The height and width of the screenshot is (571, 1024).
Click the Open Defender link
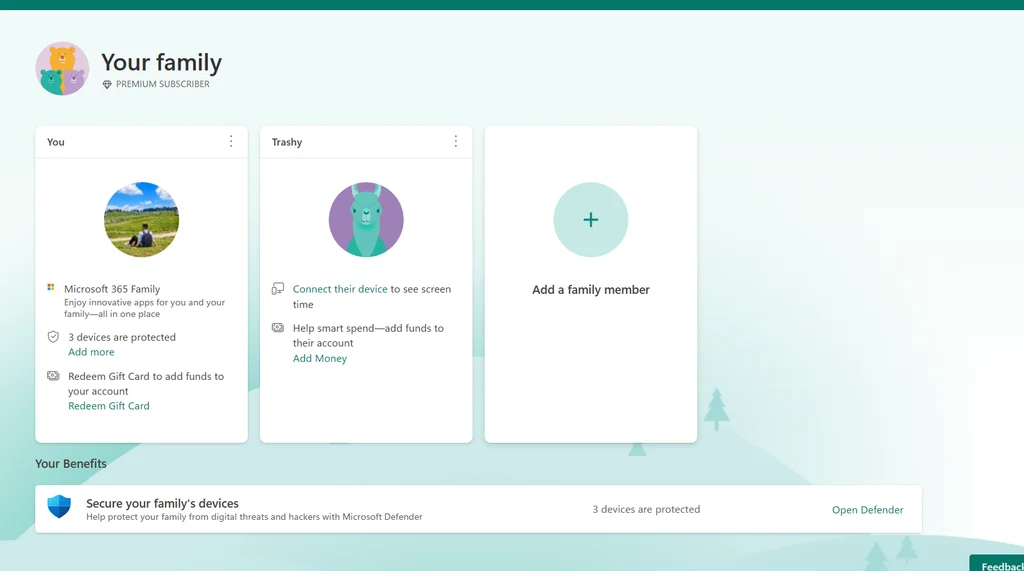(868, 510)
